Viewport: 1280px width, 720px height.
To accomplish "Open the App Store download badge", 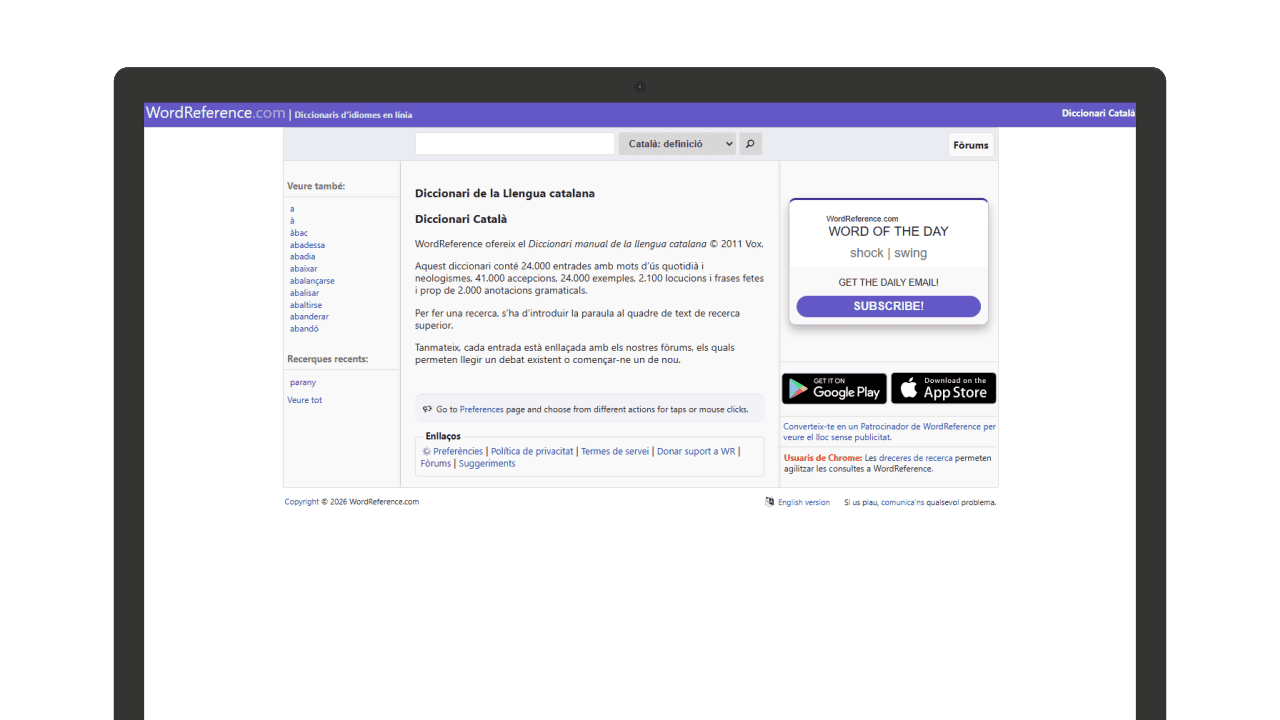I will 943,388.
